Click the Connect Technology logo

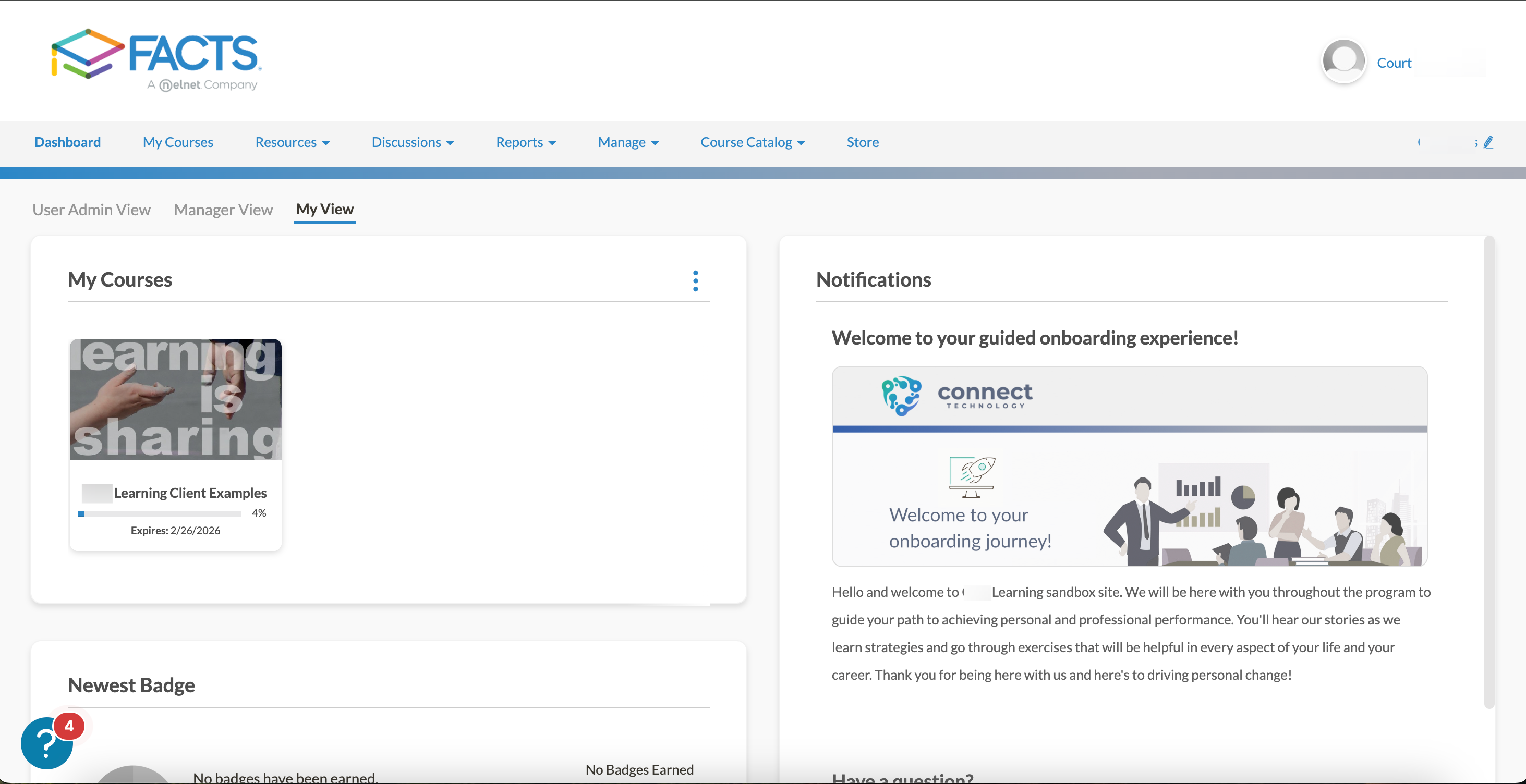tap(956, 396)
